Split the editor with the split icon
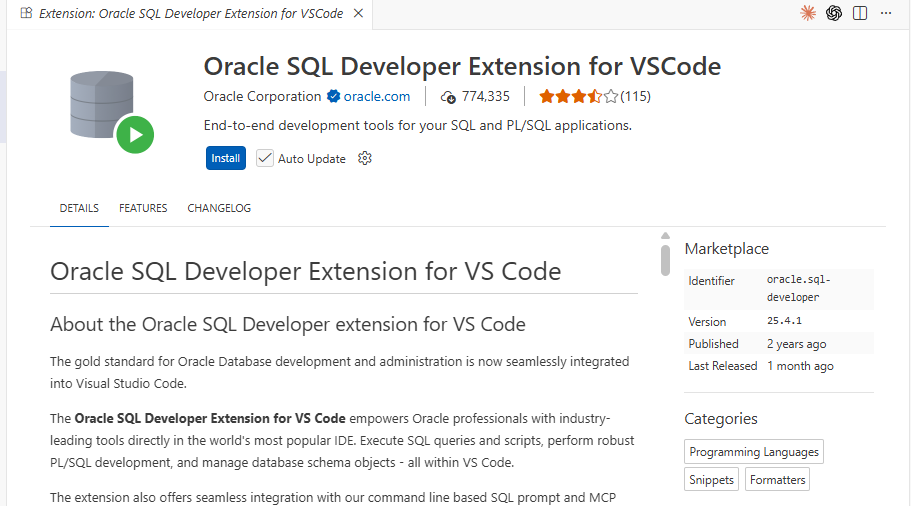The width and height of the screenshot is (911, 506). tap(860, 13)
